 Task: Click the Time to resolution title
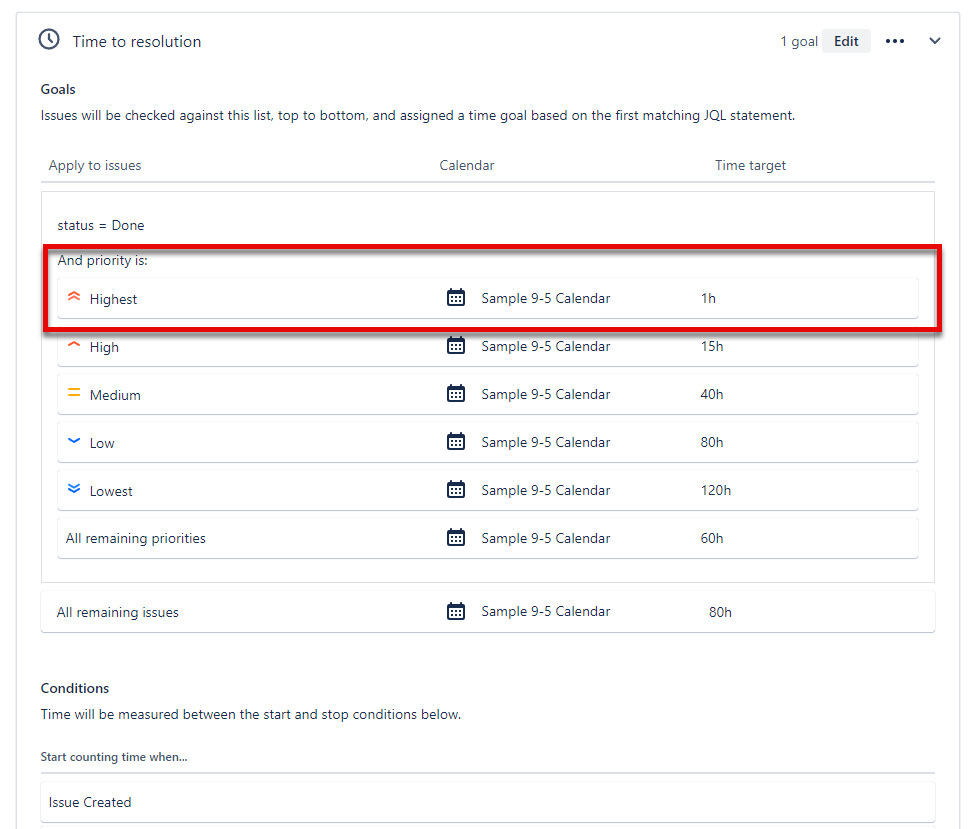point(137,42)
